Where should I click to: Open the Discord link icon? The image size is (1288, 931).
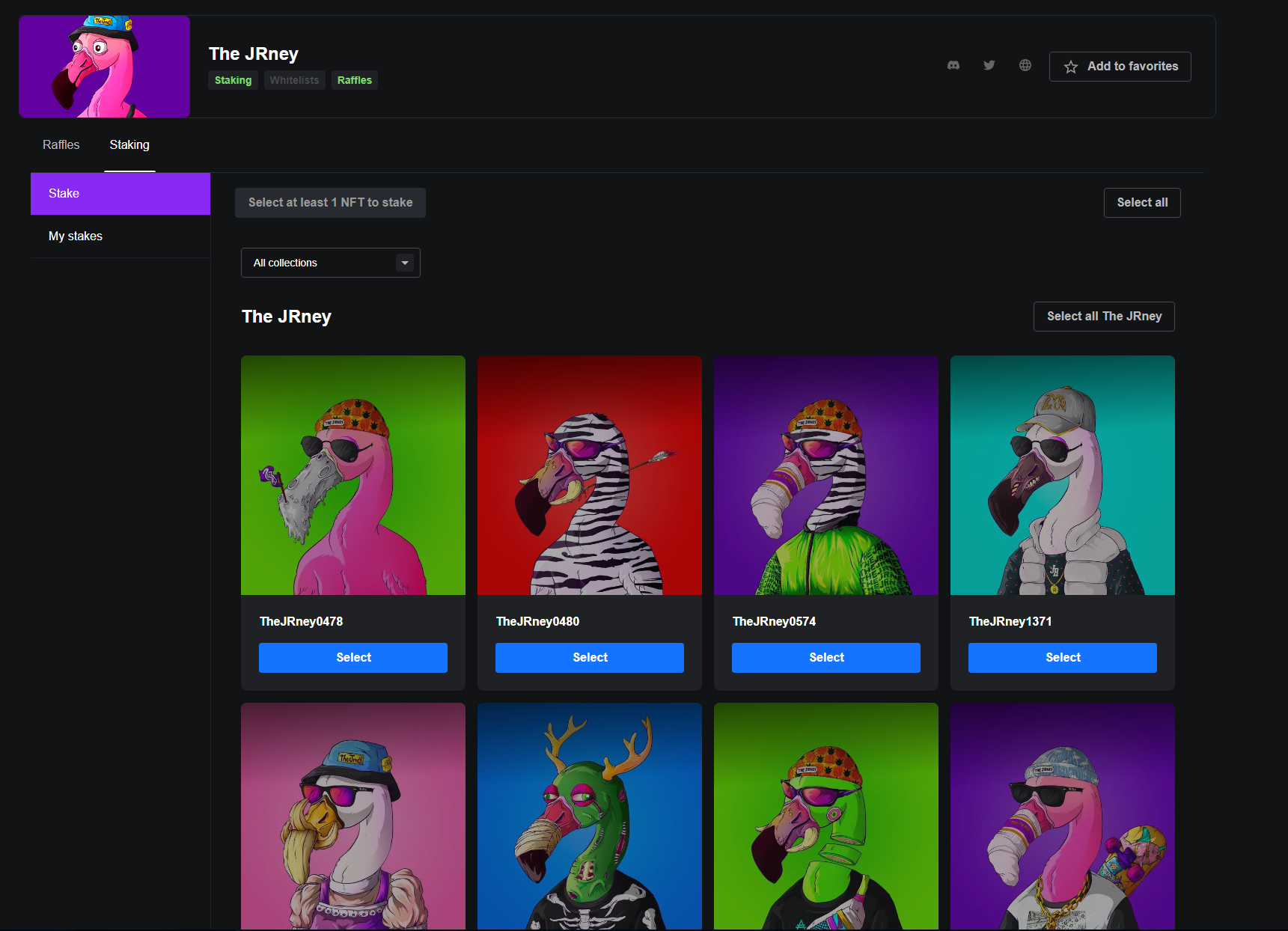(x=953, y=66)
